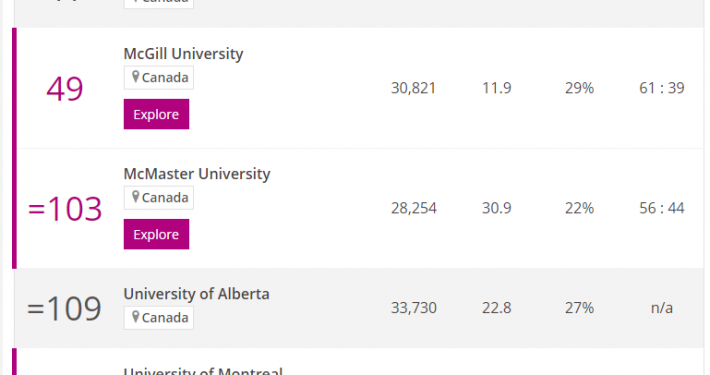Open the University of Montreal link
The image size is (710, 375).
(x=203, y=371)
